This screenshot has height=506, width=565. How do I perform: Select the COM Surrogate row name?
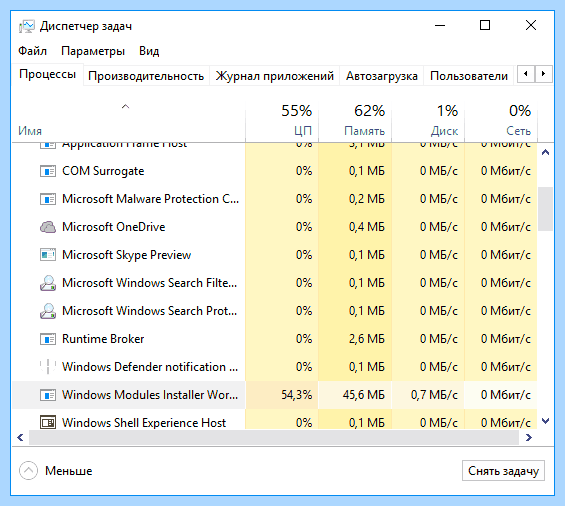click(x=103, y=171)
